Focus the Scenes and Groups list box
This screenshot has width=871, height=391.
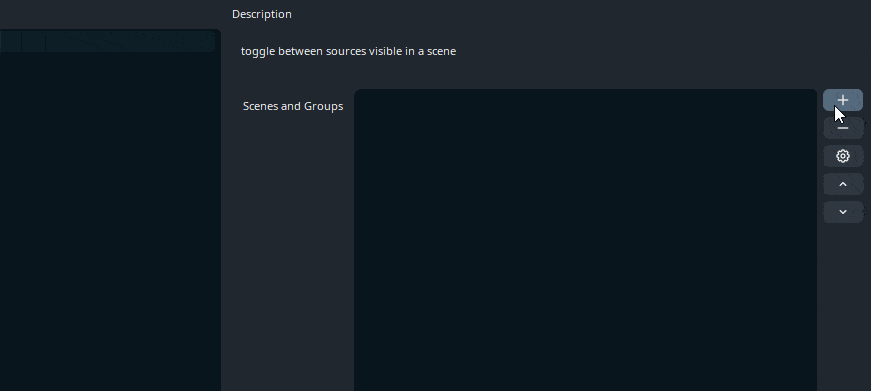point(585,240)
